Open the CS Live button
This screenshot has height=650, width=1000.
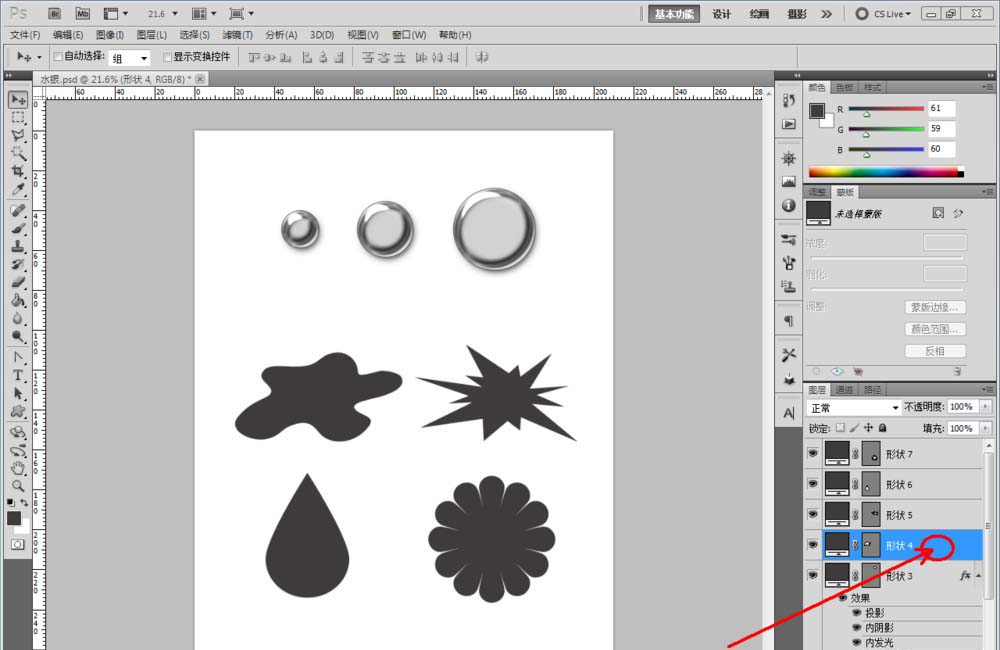click(883, 13)
